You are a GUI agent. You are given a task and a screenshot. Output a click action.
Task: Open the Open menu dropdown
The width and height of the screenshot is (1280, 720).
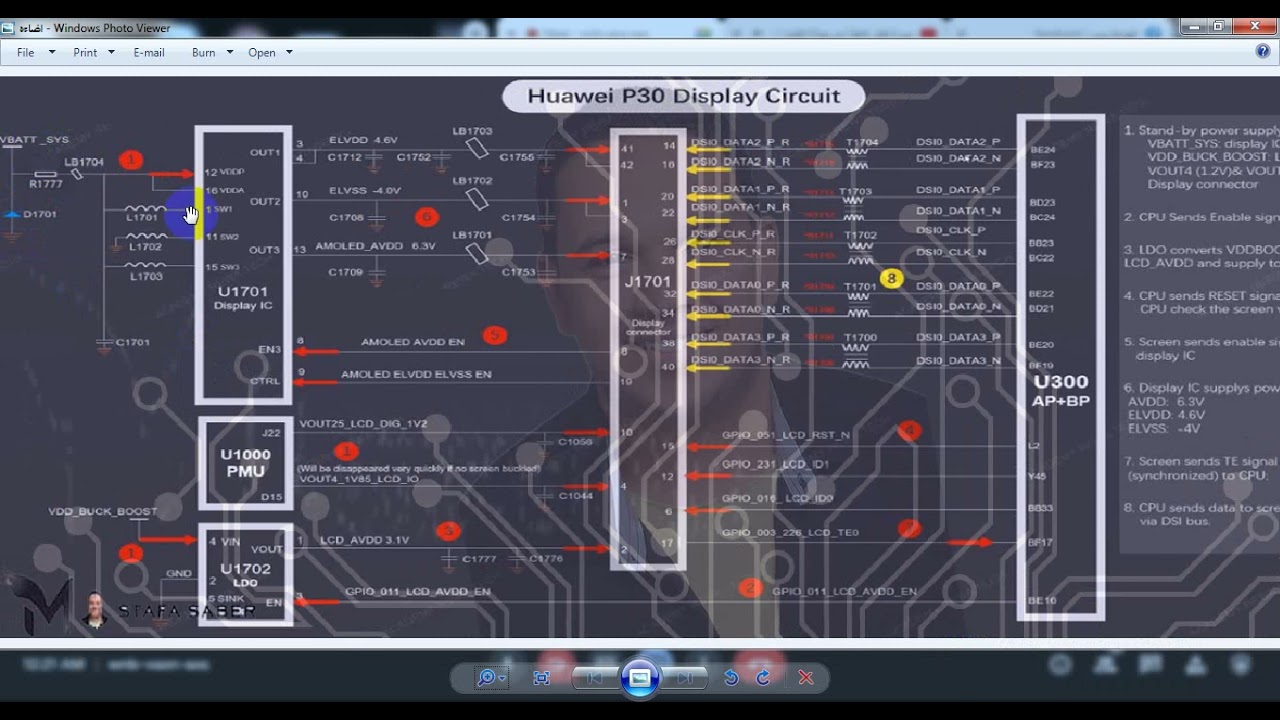coord(270,52)
